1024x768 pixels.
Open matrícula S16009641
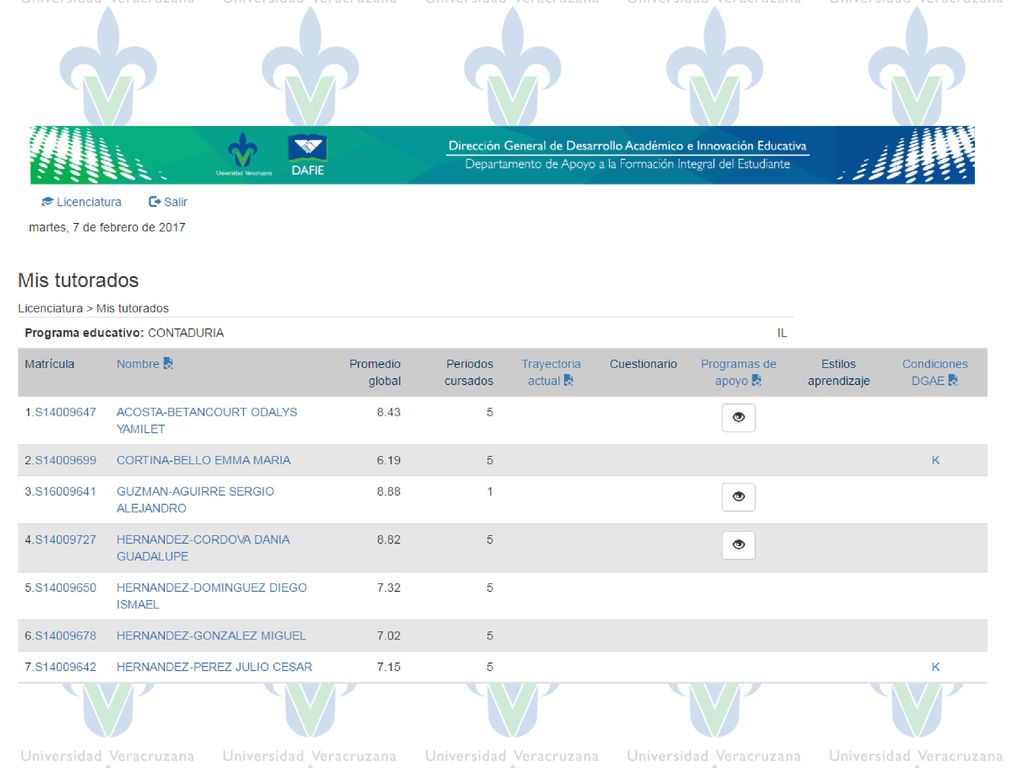tap(65, 492)
